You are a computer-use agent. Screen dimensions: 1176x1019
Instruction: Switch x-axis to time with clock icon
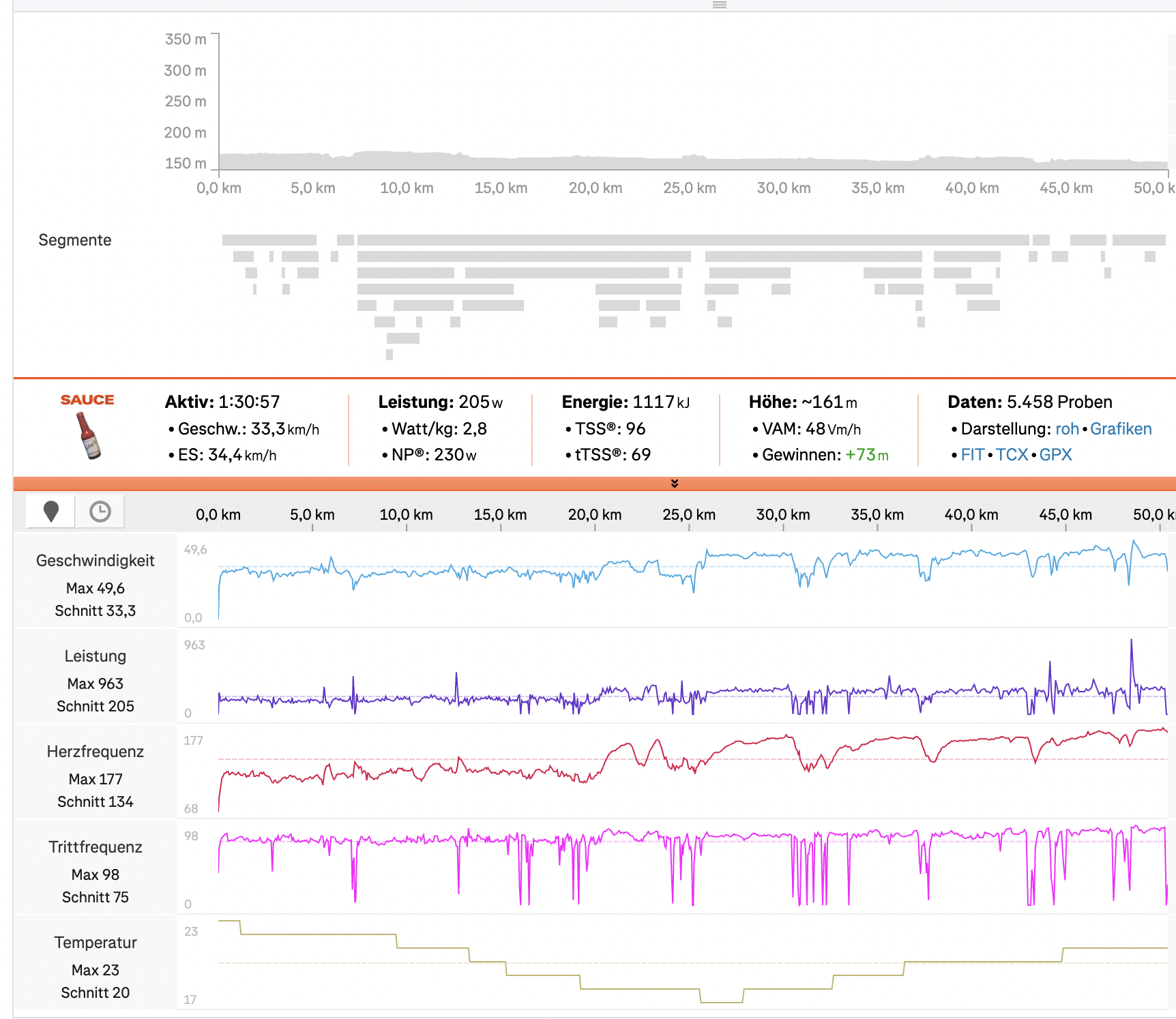tap(100, 512)
